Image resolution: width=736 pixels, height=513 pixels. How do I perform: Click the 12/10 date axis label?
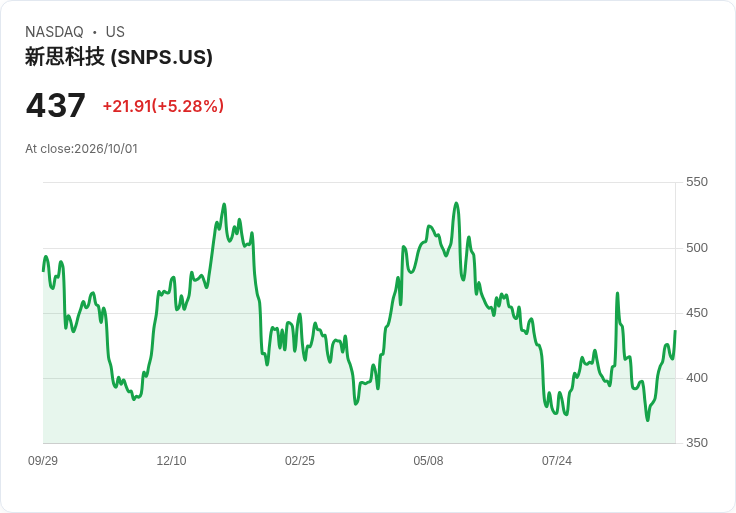171,461
